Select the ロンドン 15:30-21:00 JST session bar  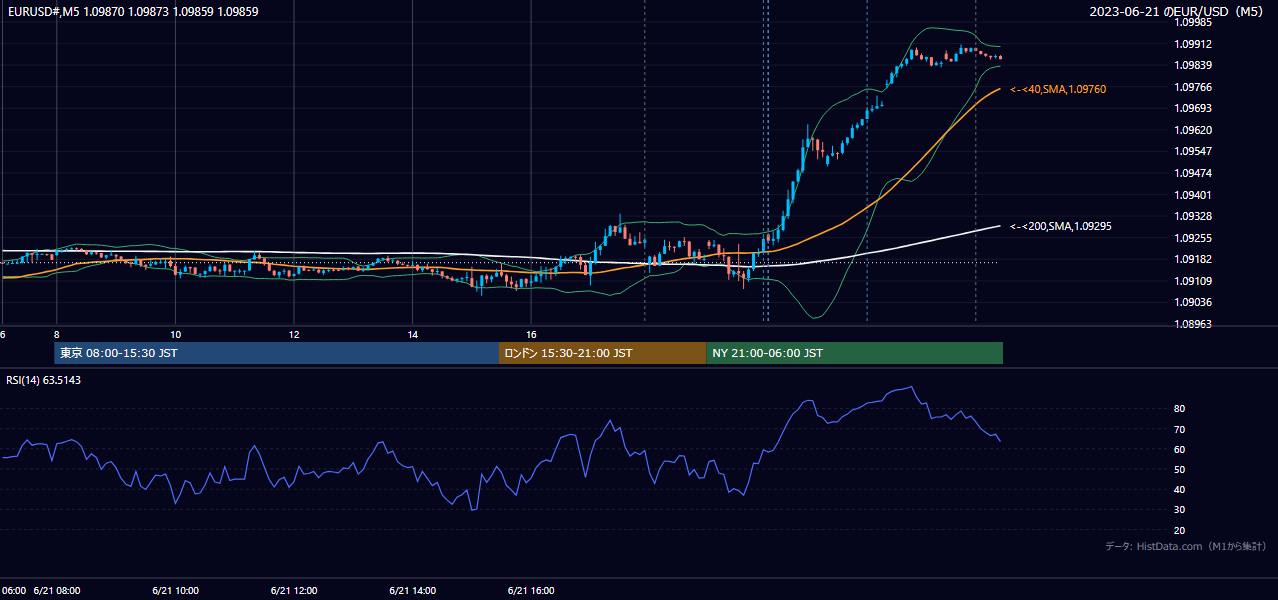click(603, 353)
